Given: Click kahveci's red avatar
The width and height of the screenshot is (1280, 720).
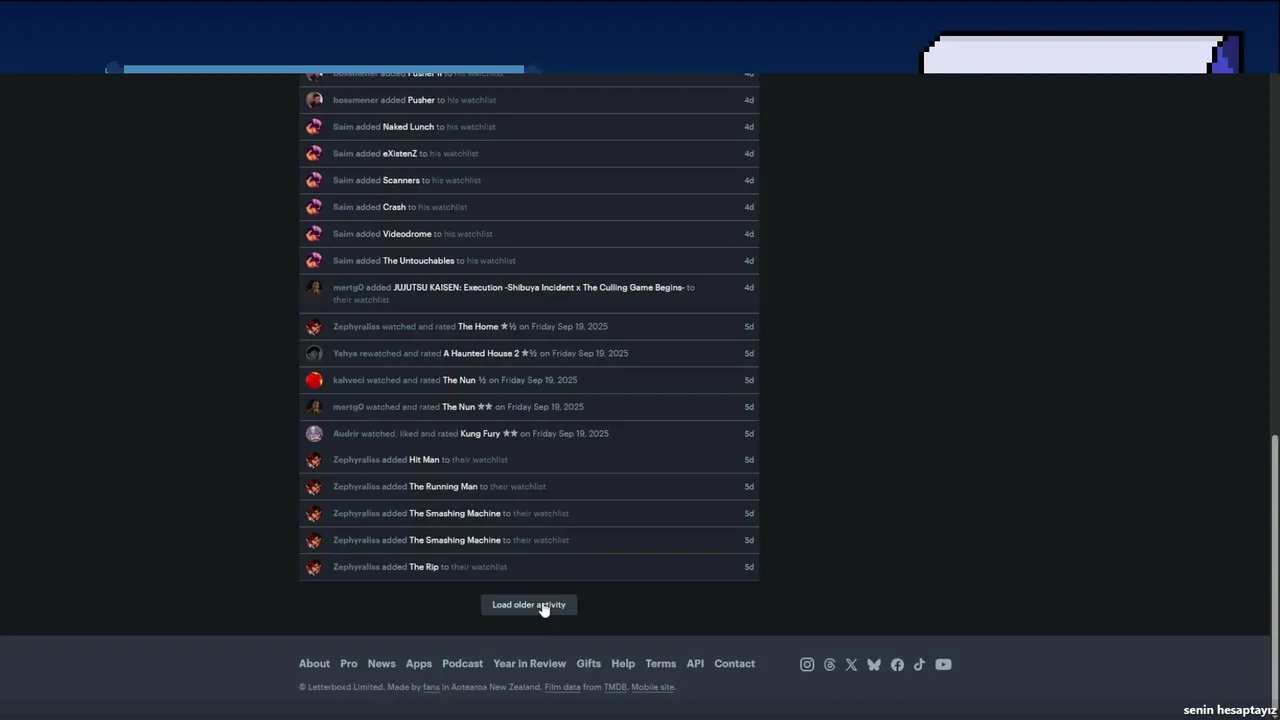Looking at the screenshot, I should (314, 380).
